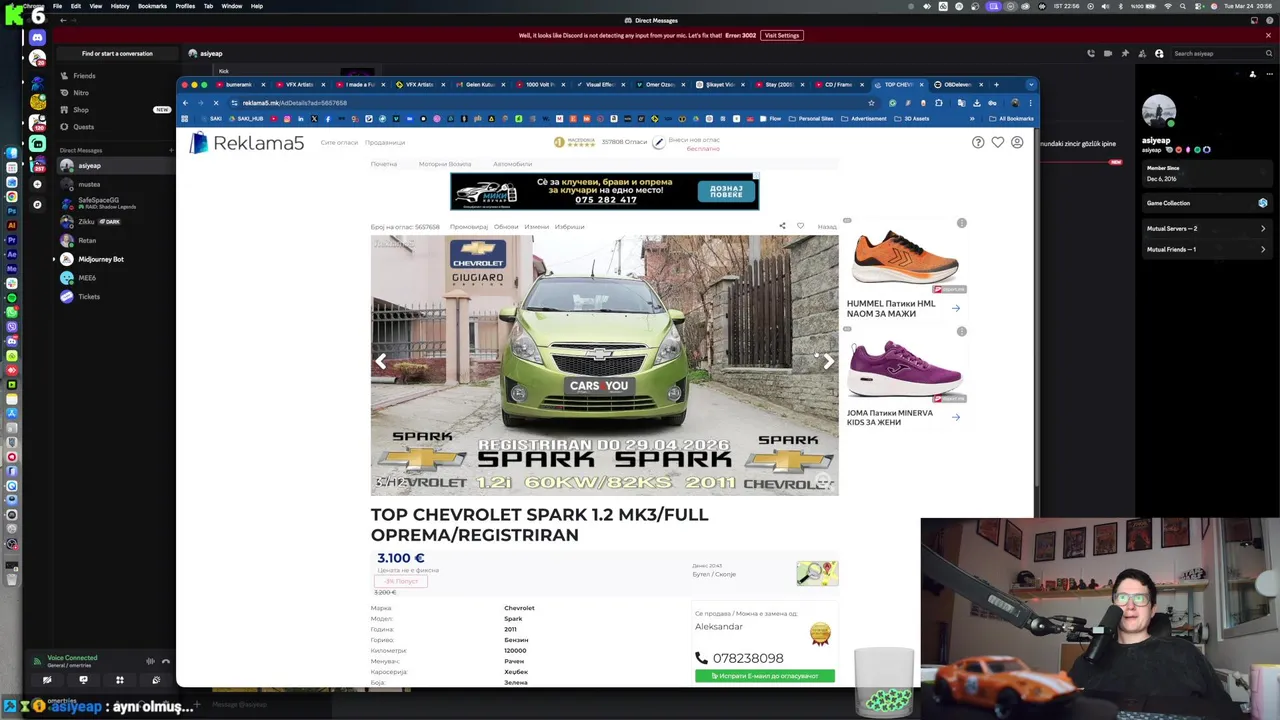The image size is (1280, 720).
Task: Click the purple JOMA shoe thumbnail
Action: coord(905,367)
